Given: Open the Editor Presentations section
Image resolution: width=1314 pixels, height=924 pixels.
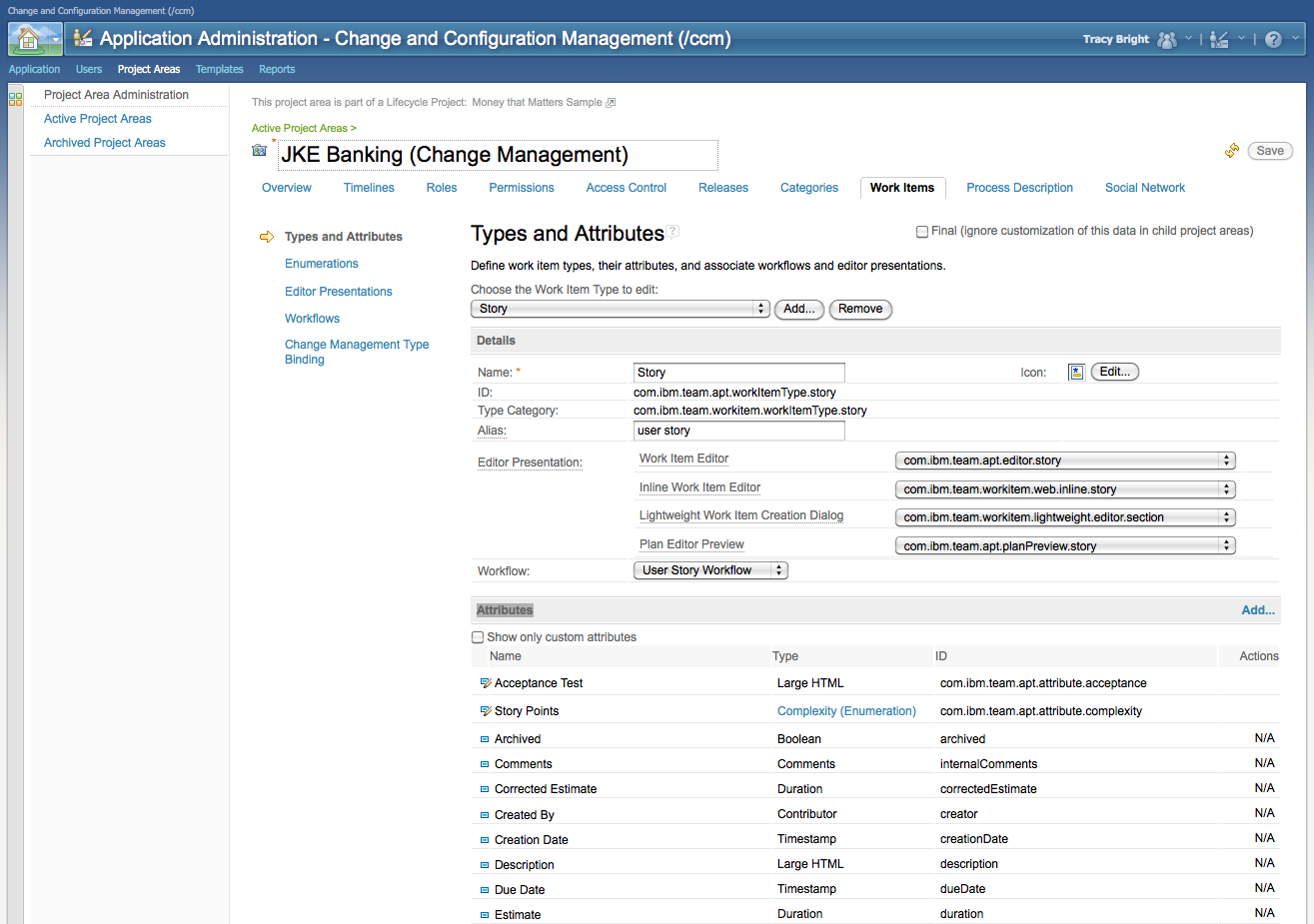Looking at the screenshot, I should click(x=339, y=292).
